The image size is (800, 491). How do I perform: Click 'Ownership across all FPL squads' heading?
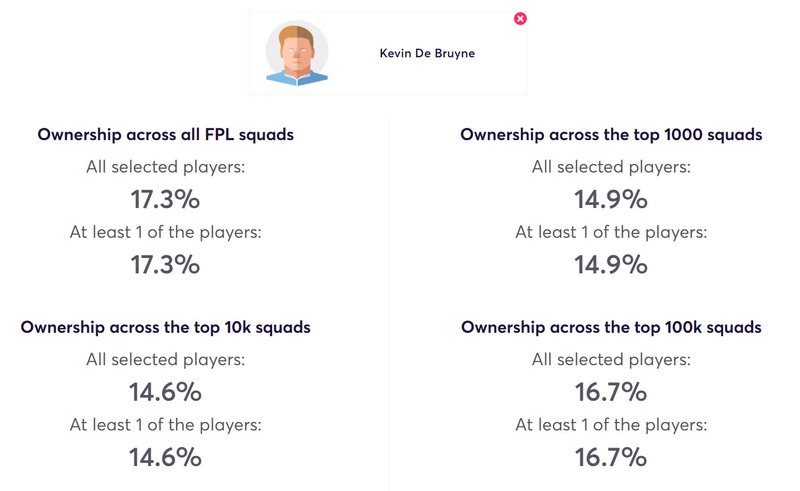tap(166, 135)
